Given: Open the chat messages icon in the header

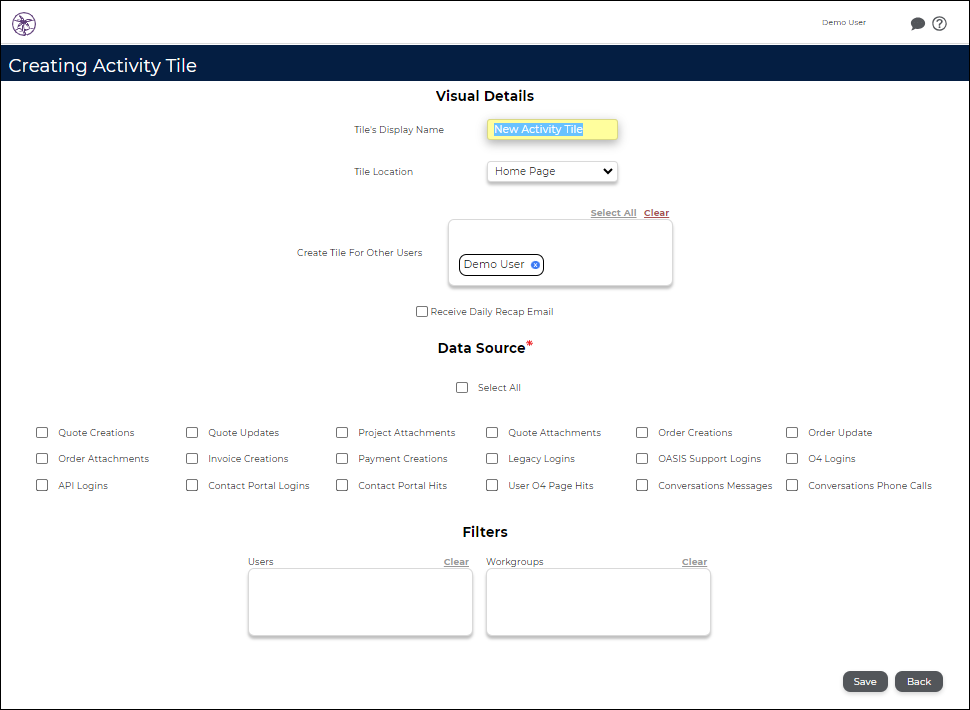Looking at the screenshot, I should coord(917,23).
